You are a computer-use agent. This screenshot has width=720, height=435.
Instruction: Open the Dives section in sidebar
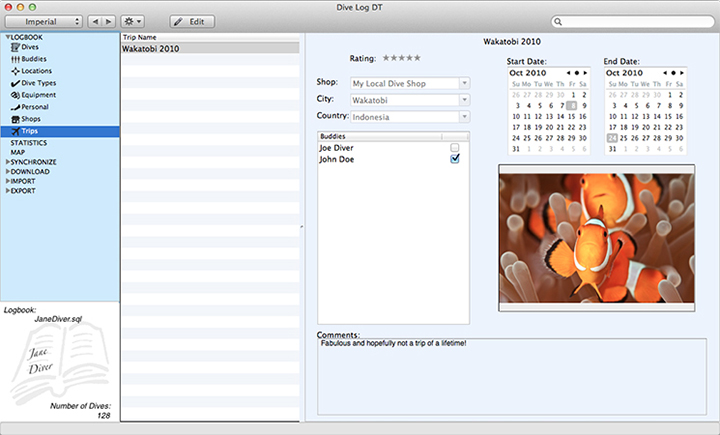pos(32,47)
